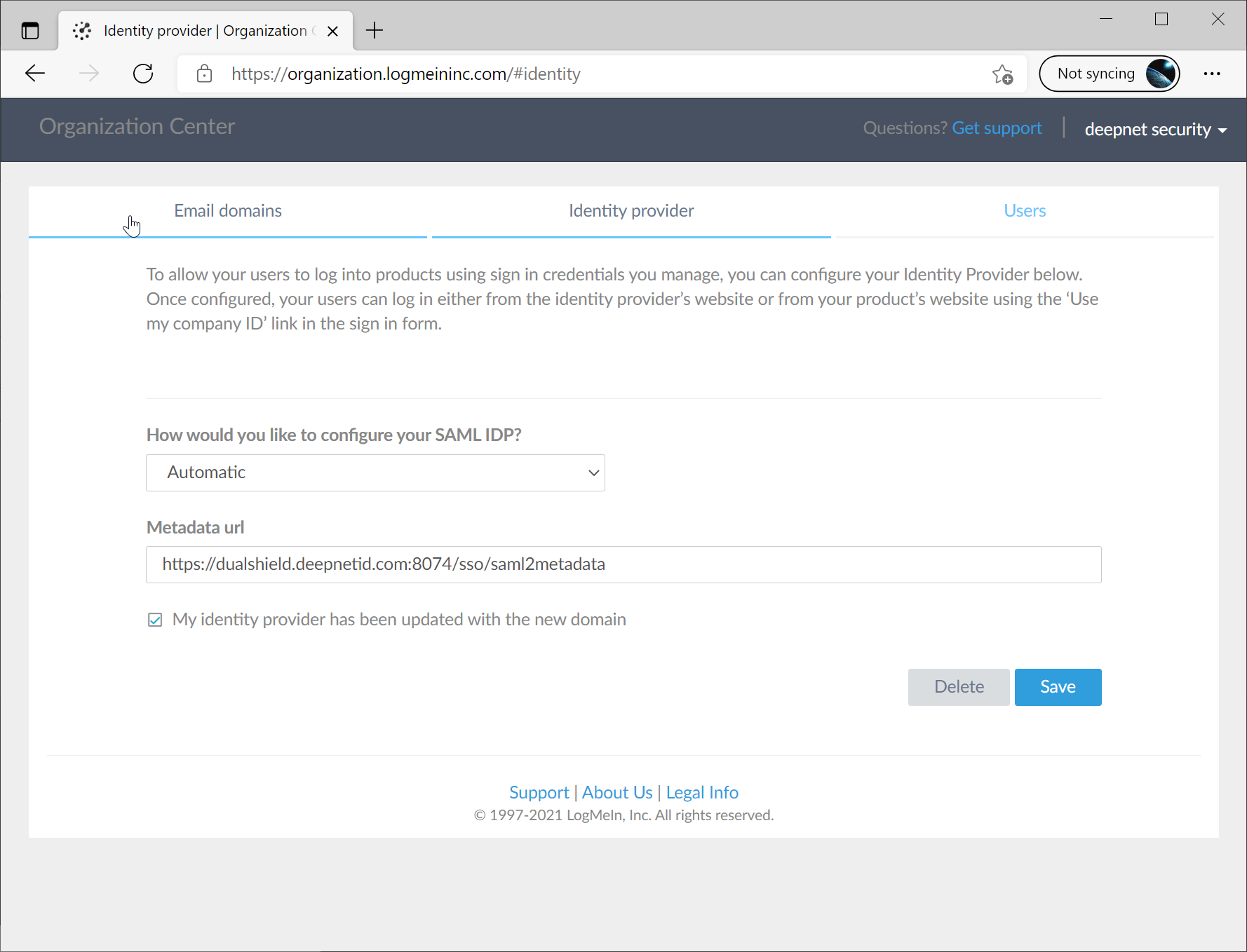Switch to the Email domains tab
This screenshot has width=1247, height=952.
[x=228, y=211]
